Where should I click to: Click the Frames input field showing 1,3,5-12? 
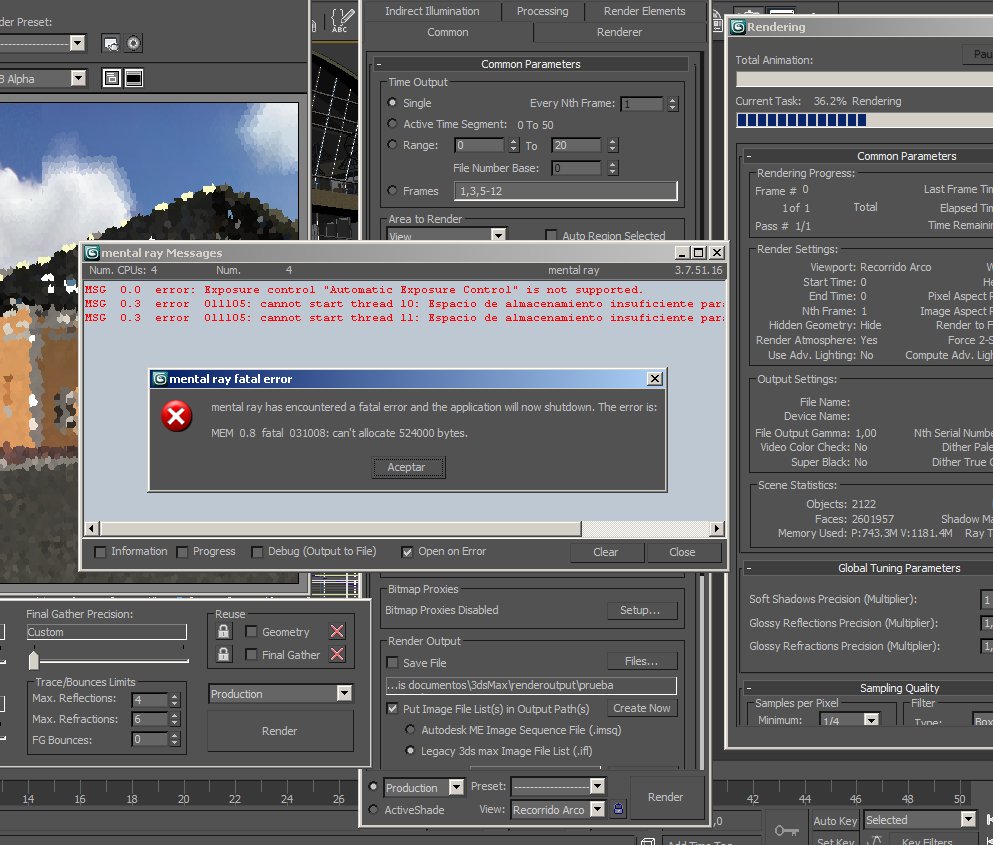click(x=566, y=191)
